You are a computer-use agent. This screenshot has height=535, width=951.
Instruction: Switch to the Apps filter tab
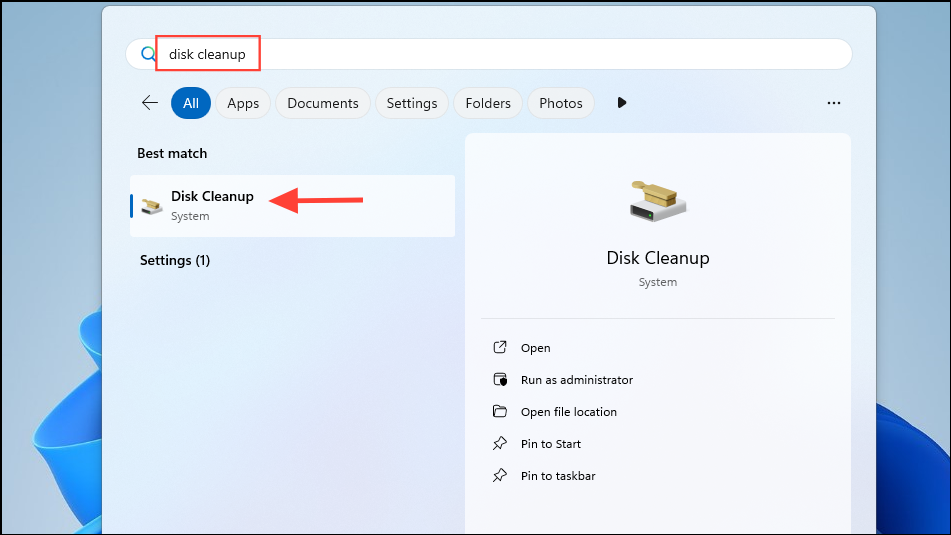(243, 103)
